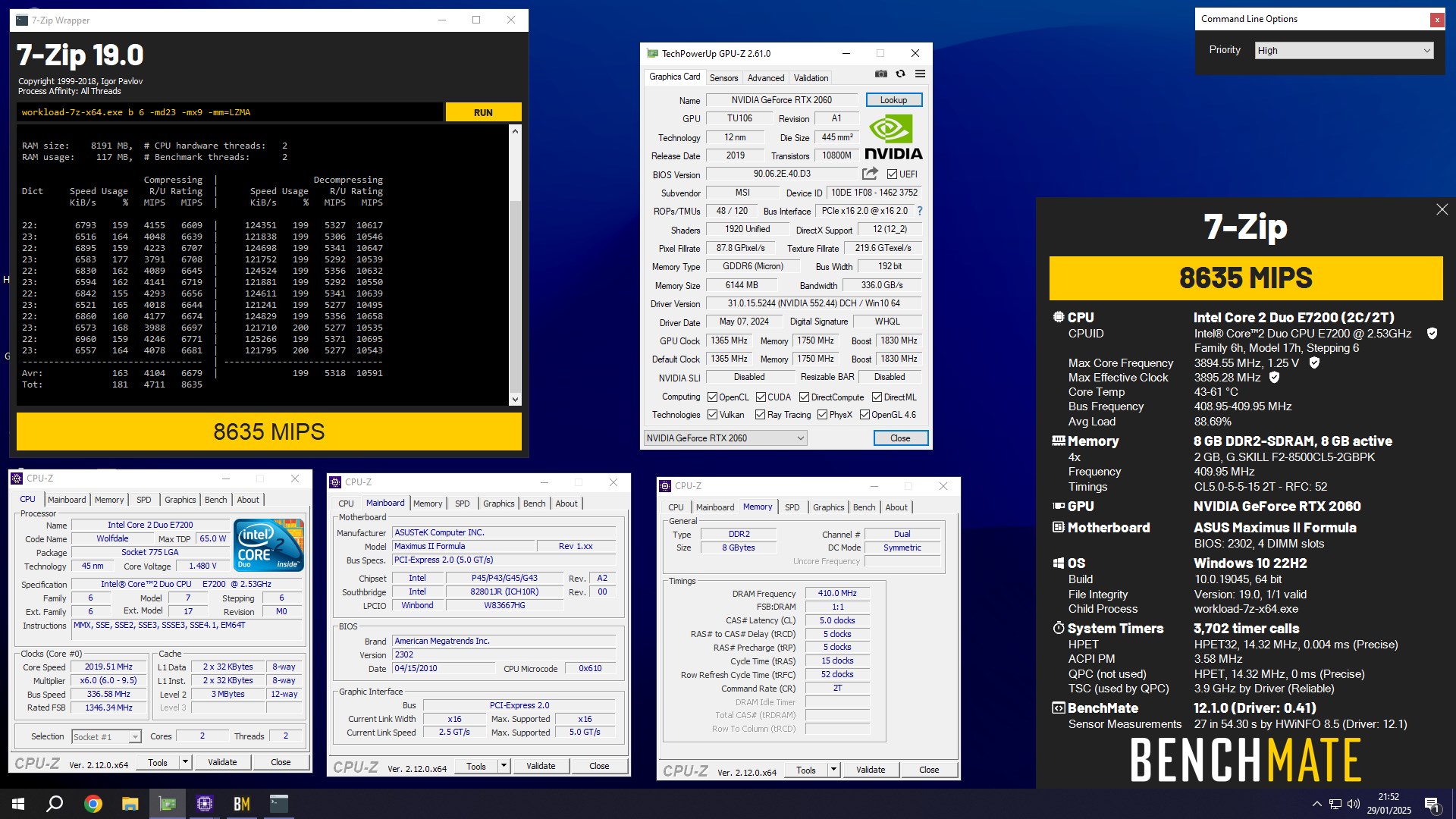Open the Priority dropdown set to High
Viewport: 1456px width, 819px height.
pos(1345,51)
